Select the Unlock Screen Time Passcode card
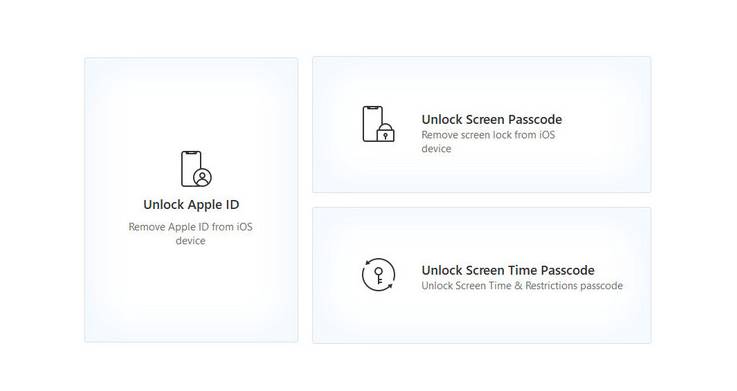This screenshot has height=391, width=737. tap(482, 275)
